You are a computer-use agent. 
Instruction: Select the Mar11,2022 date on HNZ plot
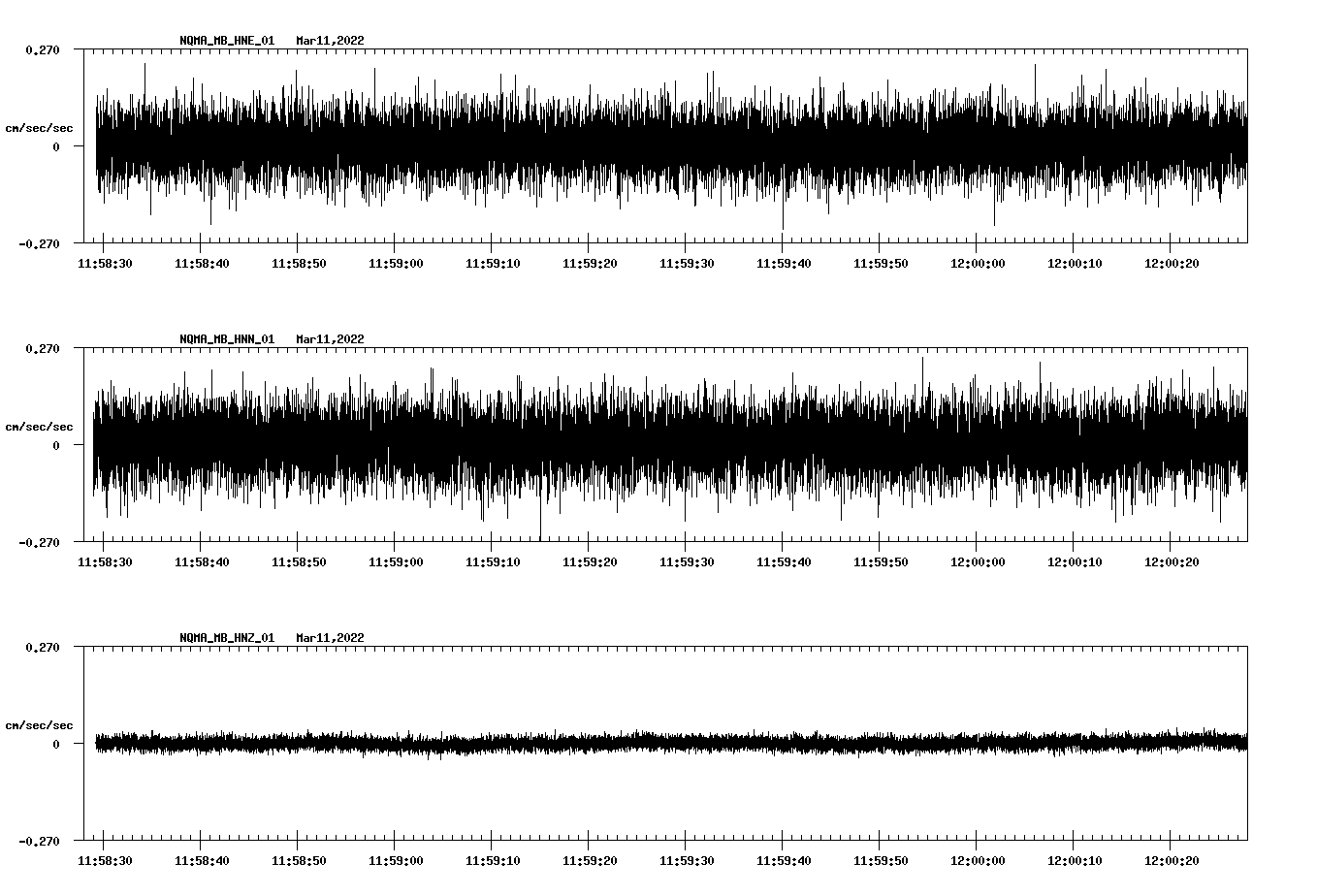click(x=331, y=638)
